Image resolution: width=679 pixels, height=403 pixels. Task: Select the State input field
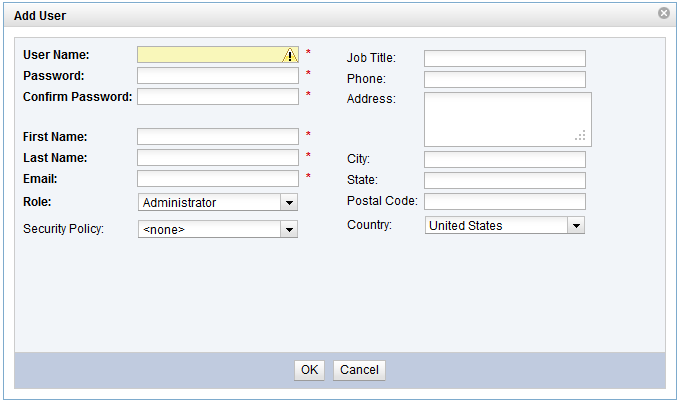(504, 180)
